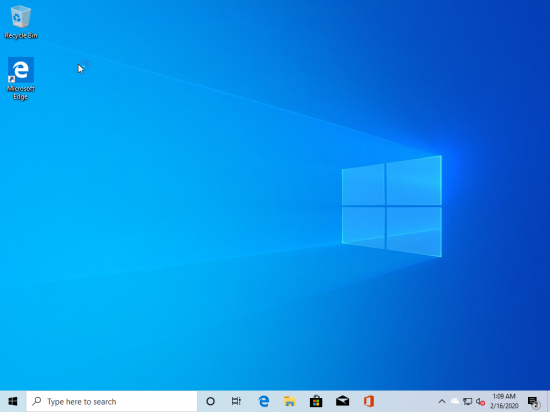Open Cortana from the taskbar
Screen dimensions: 550x412
[210, 401]
